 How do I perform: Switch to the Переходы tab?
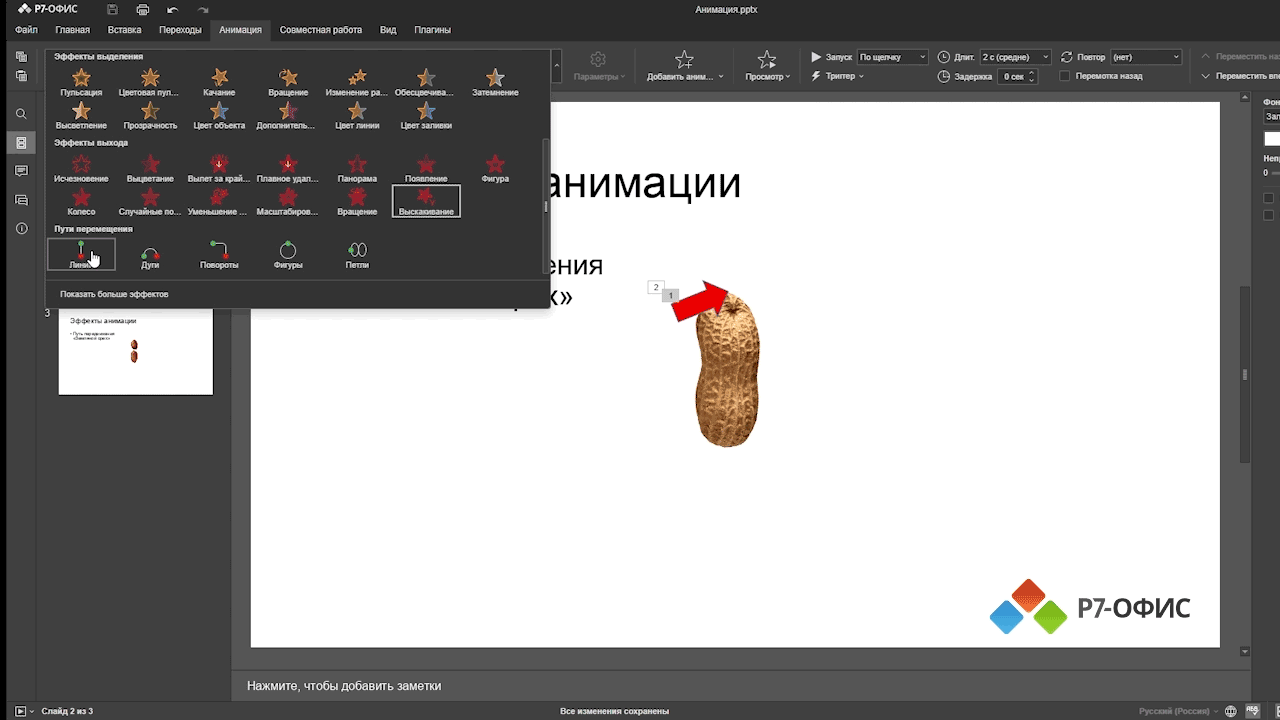180,30
